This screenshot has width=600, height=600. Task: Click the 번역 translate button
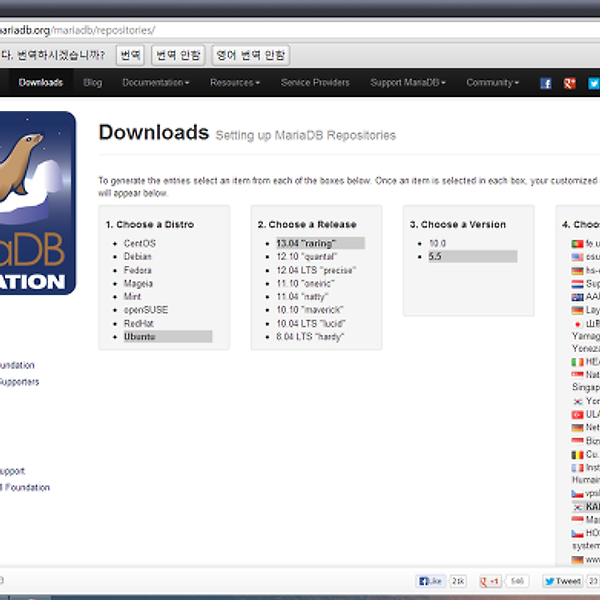coord(130,55)
